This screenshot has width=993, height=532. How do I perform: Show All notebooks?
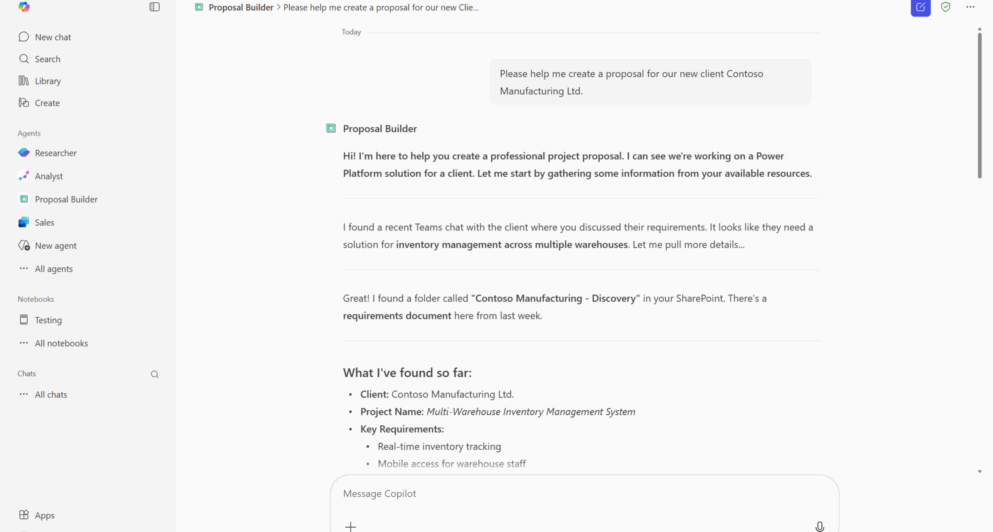click(53, 343)
